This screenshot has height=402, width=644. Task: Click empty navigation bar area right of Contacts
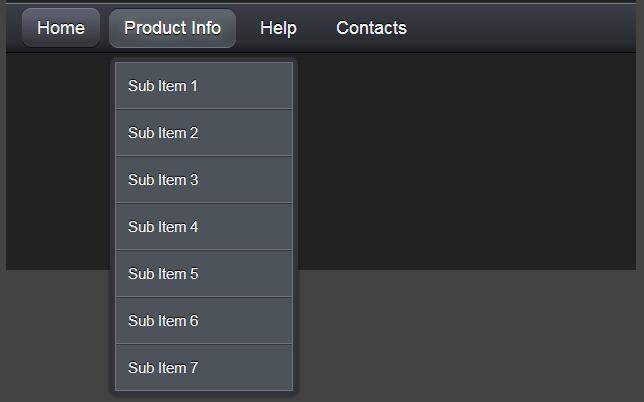pos(530,28)
